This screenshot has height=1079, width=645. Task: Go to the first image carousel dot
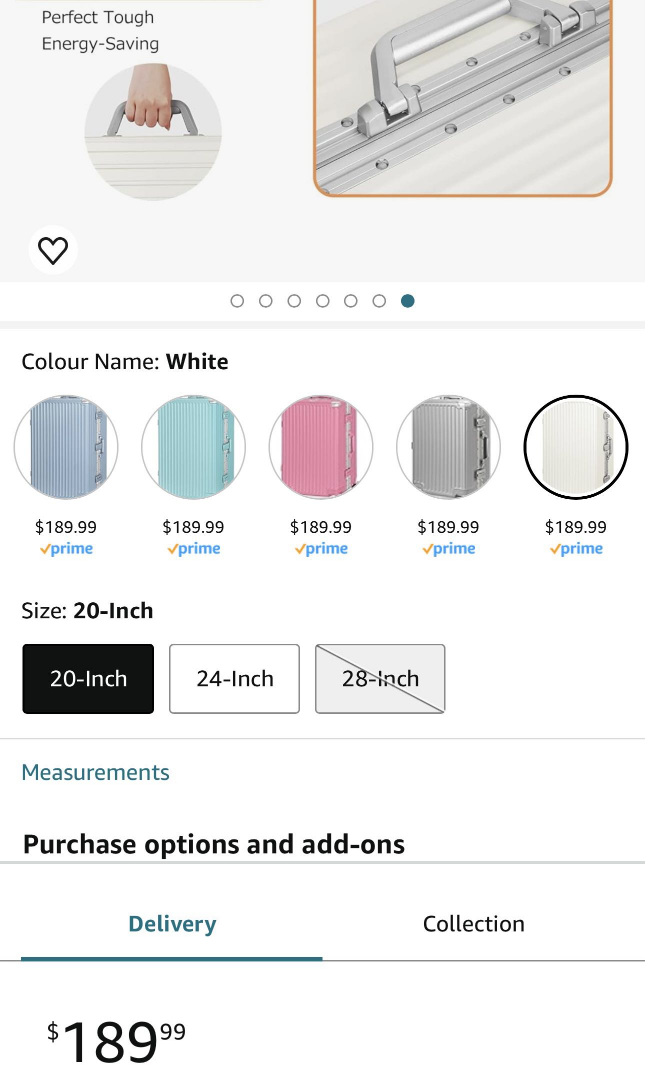237,301
